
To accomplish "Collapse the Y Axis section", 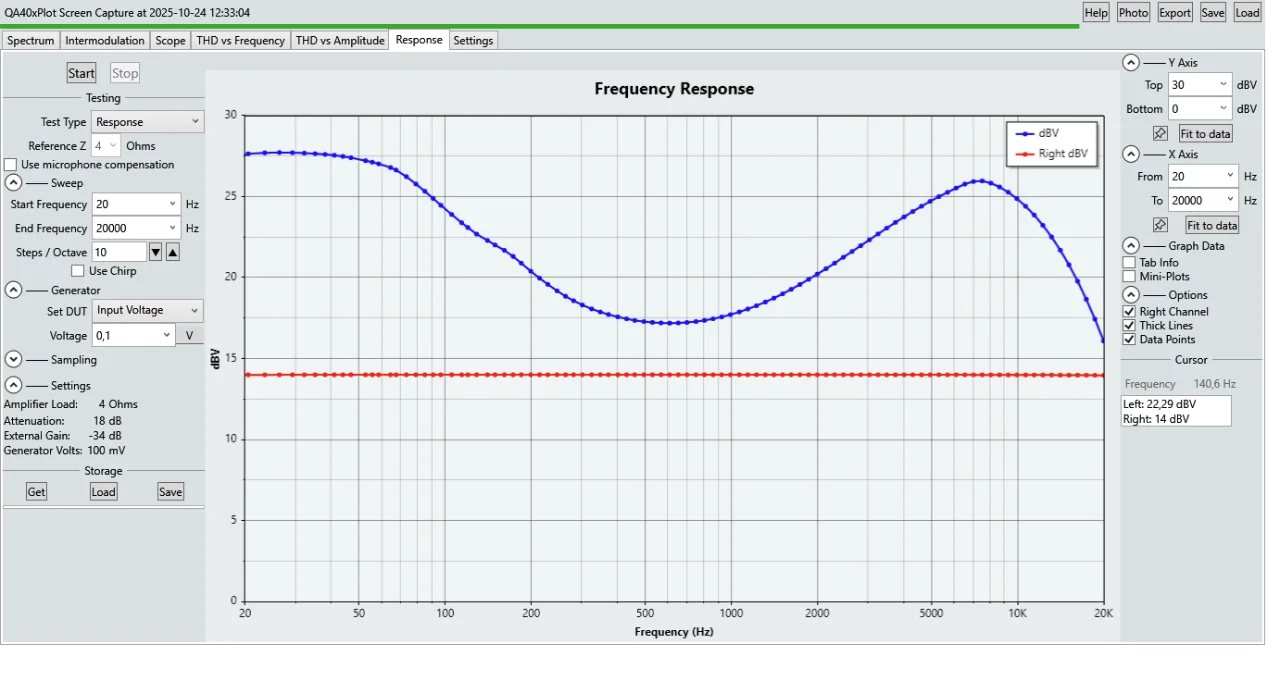I will [x=1129, y=62].
